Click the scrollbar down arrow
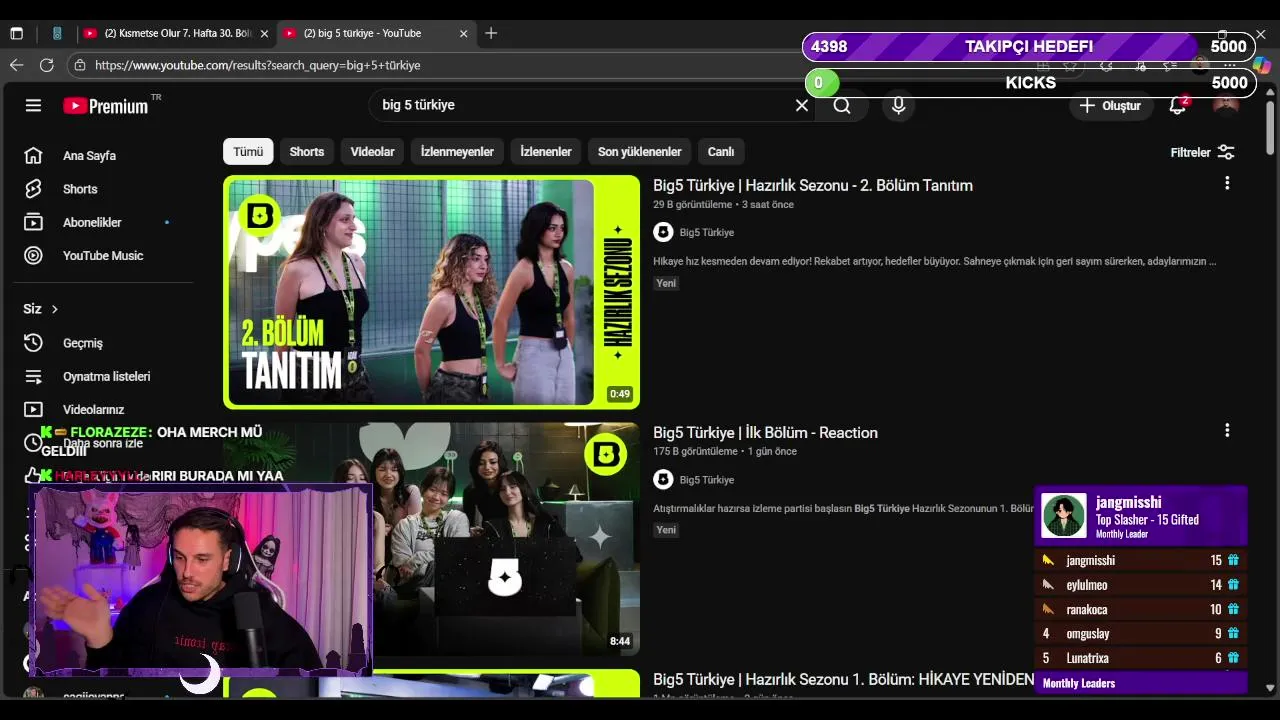The width and height of the screenshot is (1280, 720). tap(1270, 688)
